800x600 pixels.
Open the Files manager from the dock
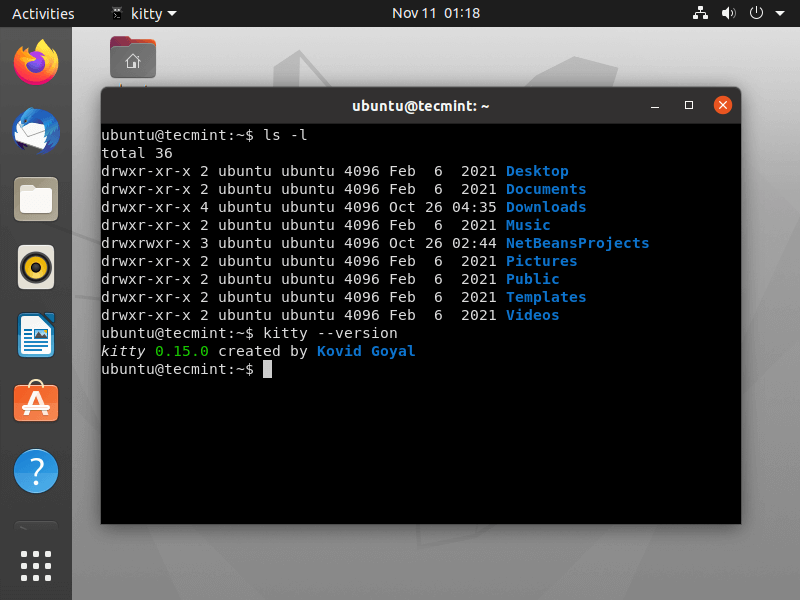[35, 199]
